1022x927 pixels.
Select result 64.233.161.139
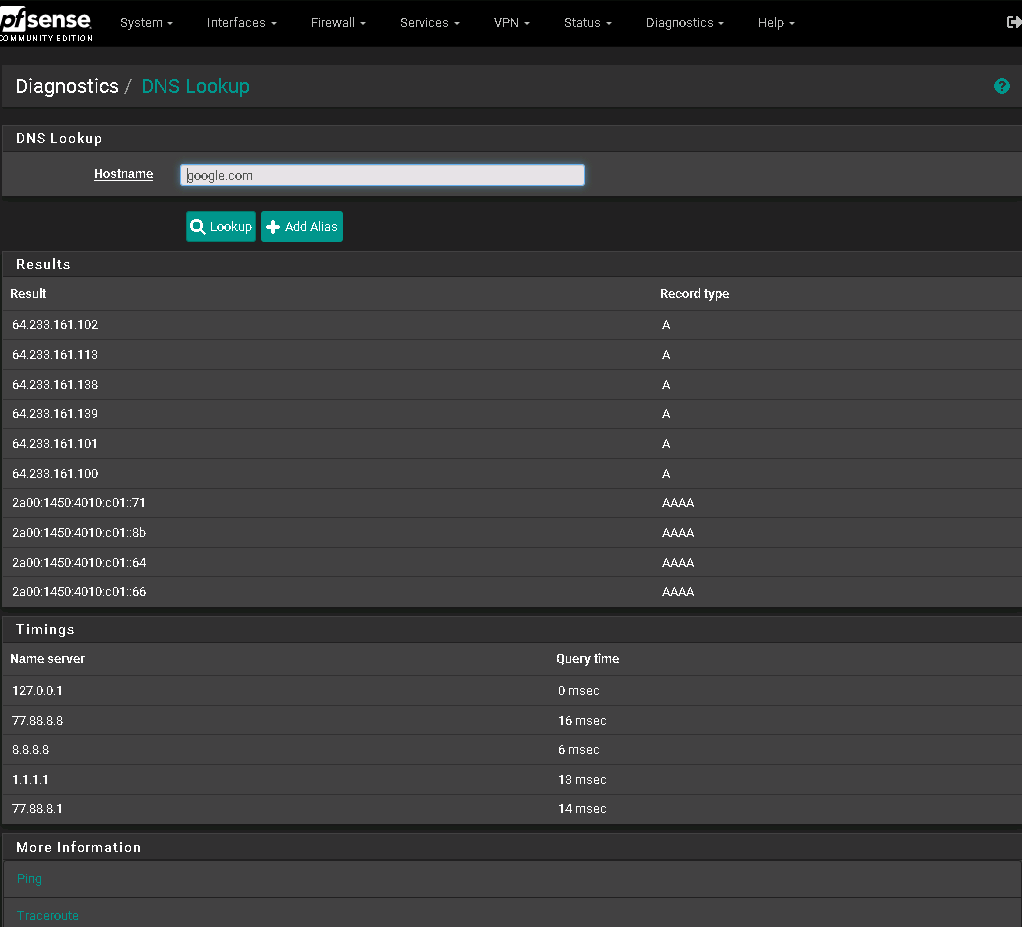pyautogui.click(x=55, y=414)
